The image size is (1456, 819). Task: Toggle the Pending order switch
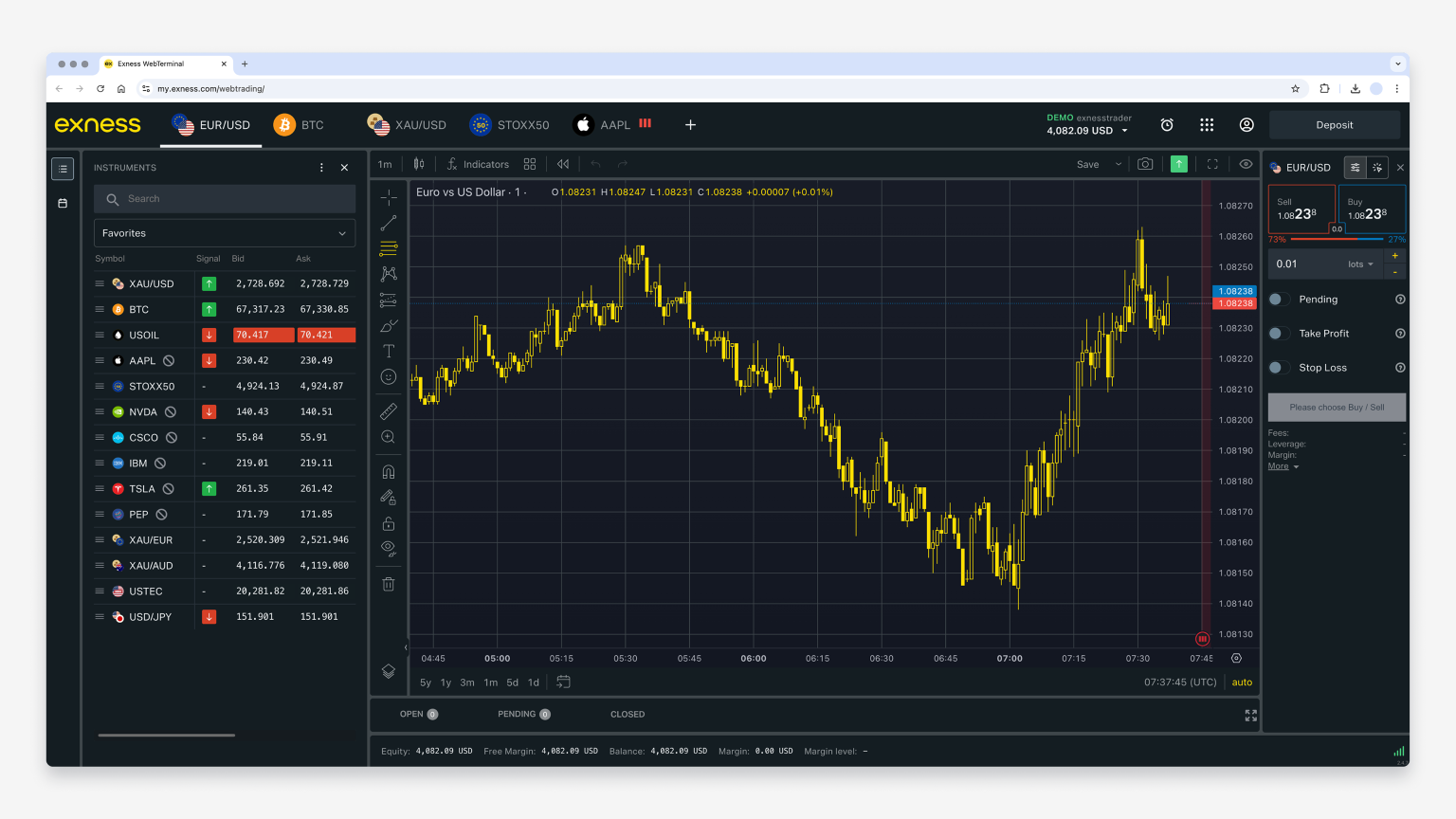coord(1279,300)
